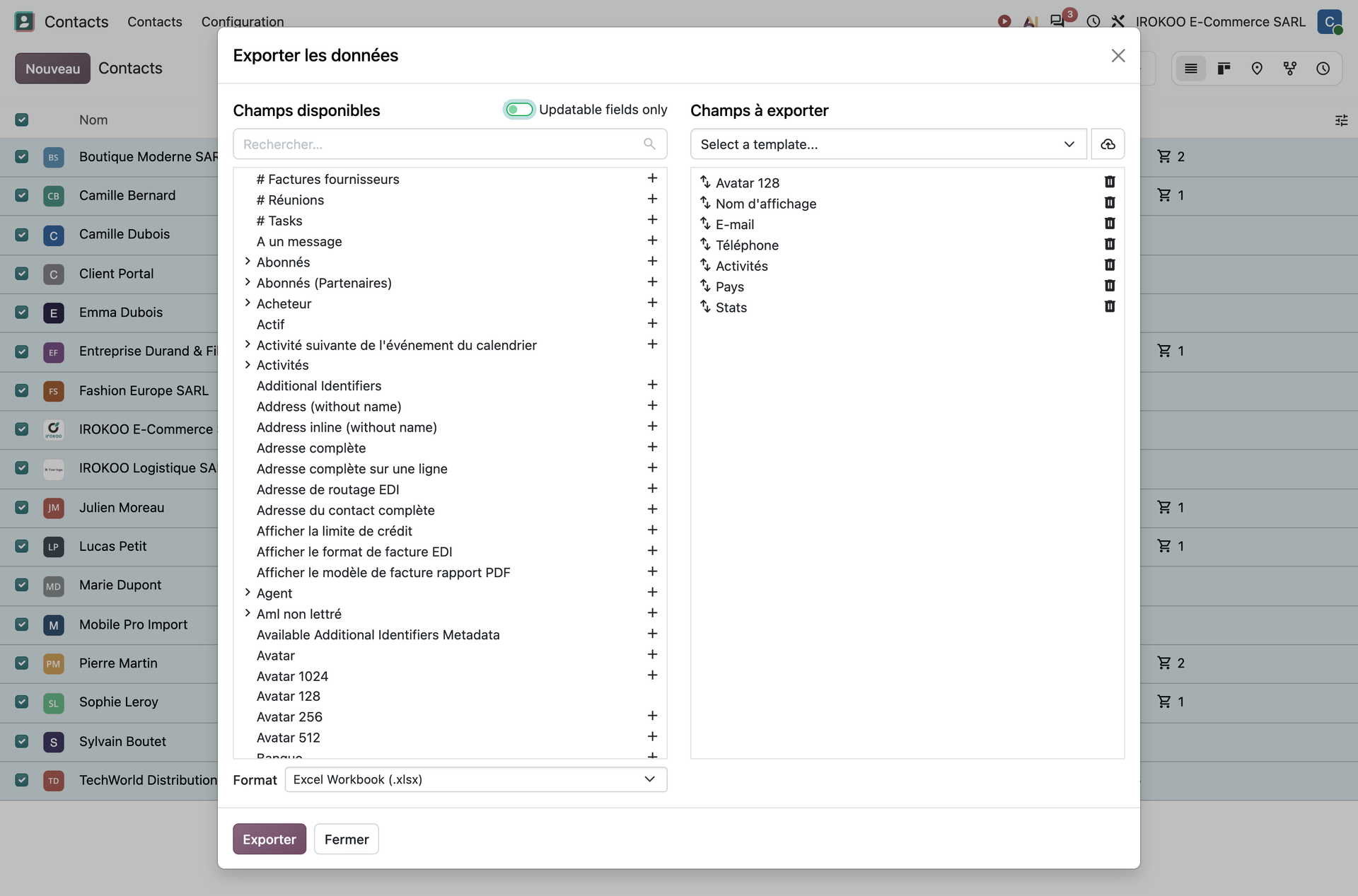Switch to the kanban view icon

tap(1224, 69)
